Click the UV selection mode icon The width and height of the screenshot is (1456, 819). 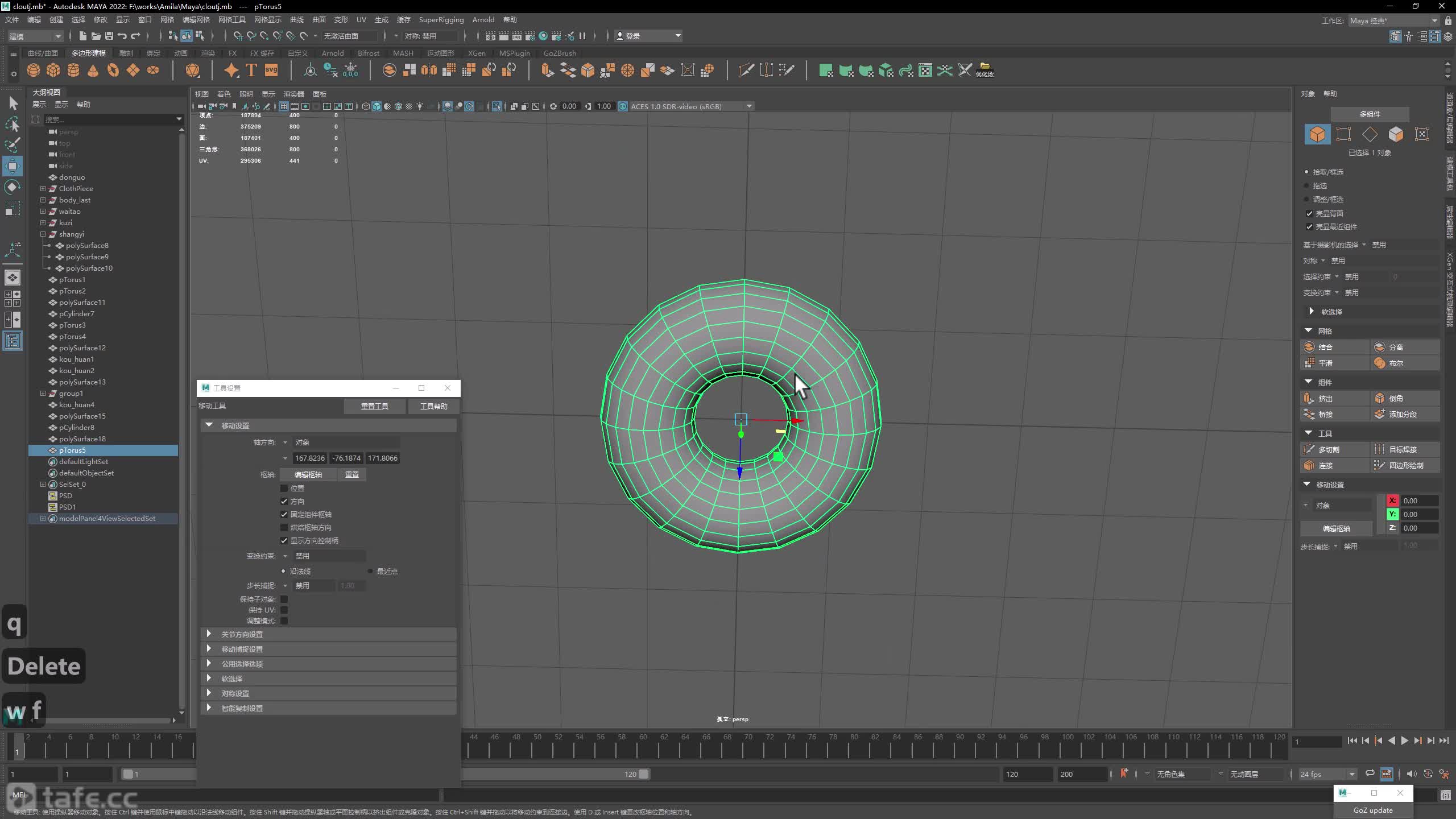1422,134
